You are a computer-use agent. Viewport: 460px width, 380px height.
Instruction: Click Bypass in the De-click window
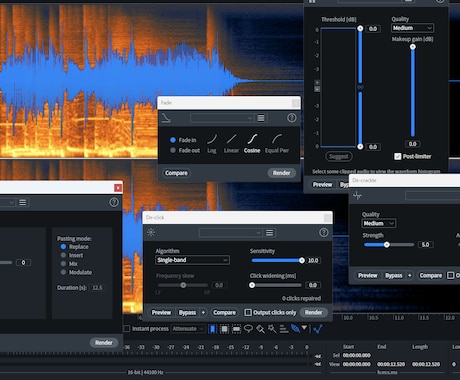click(187, 312)
